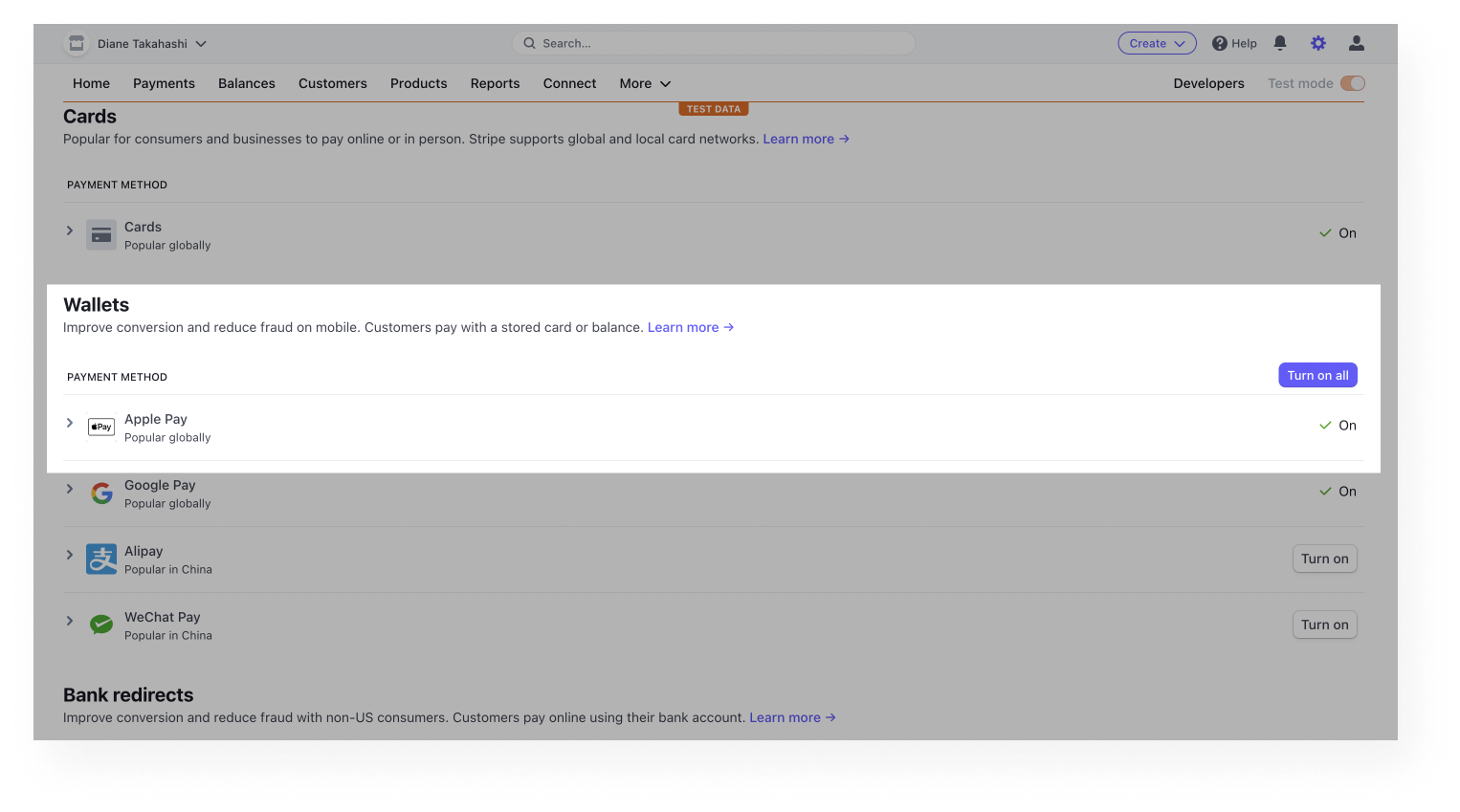Click the green checkmark beside Apple Pay
The height and width of the screenshot is (812, 1460).
[1325, 425]
